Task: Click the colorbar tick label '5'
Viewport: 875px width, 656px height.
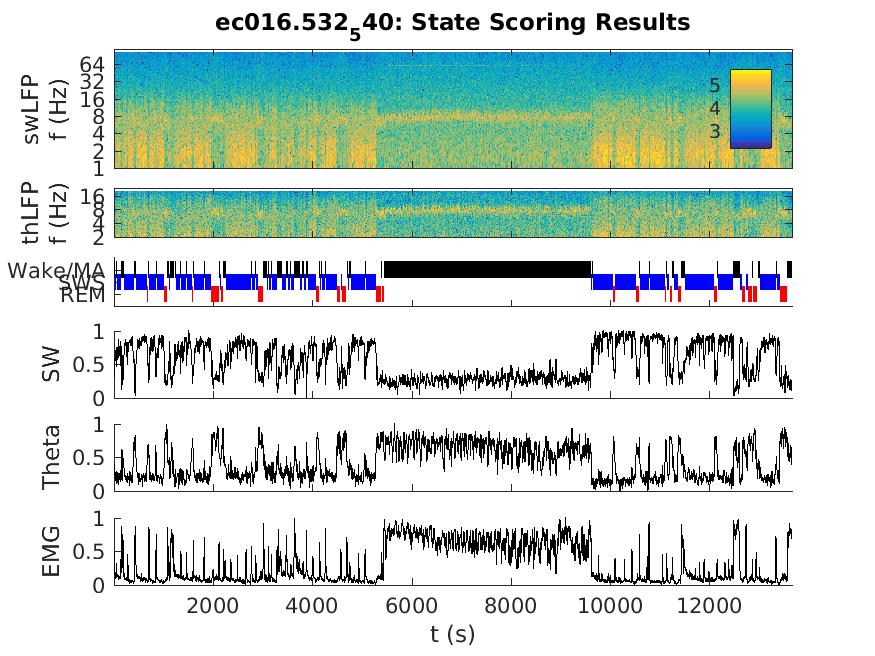Action: coord(714,86)
